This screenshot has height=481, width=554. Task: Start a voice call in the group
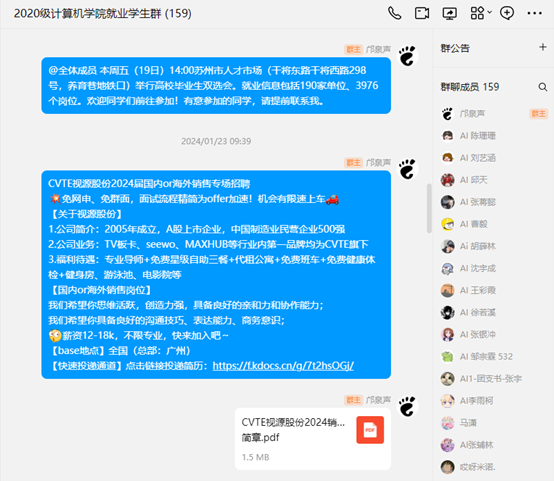tap(394, 13)
